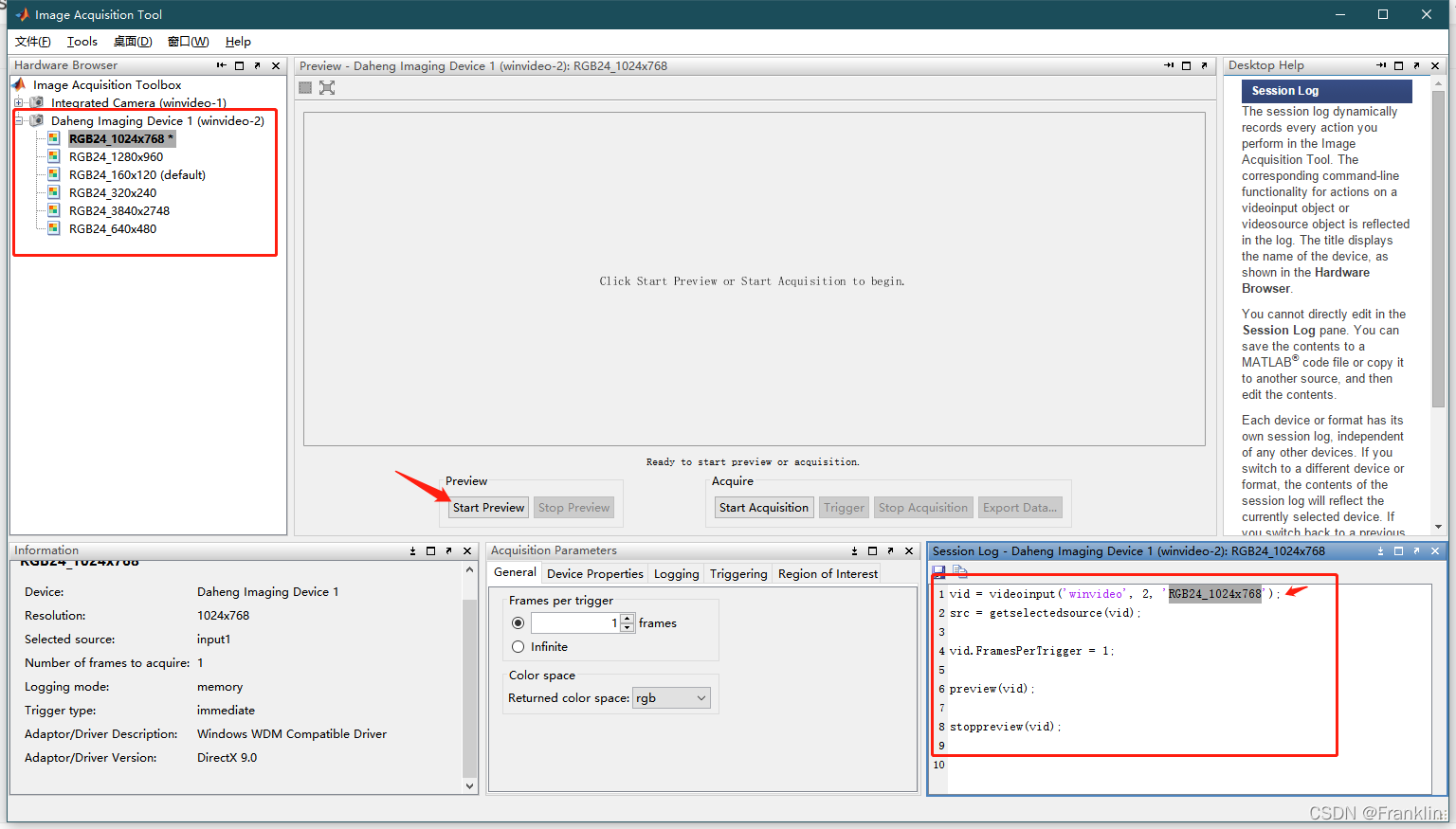
Task: Save the session log with the floppy icon
Action: point(939,571)
